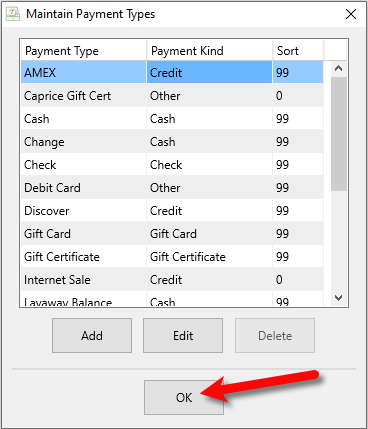The height and width of the screenshot is (429, 368).
Task: Click the greyed-out Delete button
Action: point(275,335)
